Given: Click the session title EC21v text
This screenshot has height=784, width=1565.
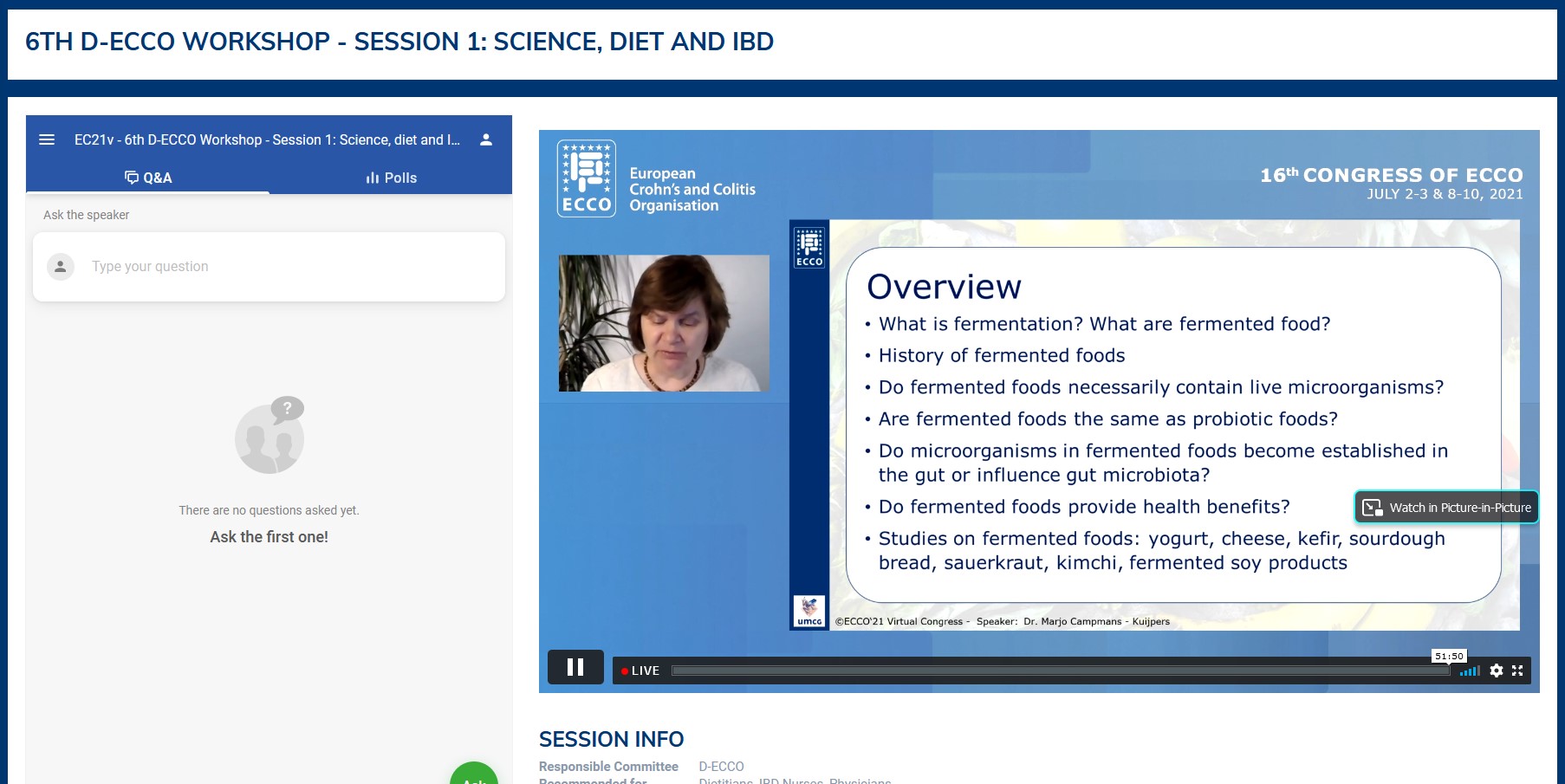Looking at the screenshot, I should (x=267, y=139).
